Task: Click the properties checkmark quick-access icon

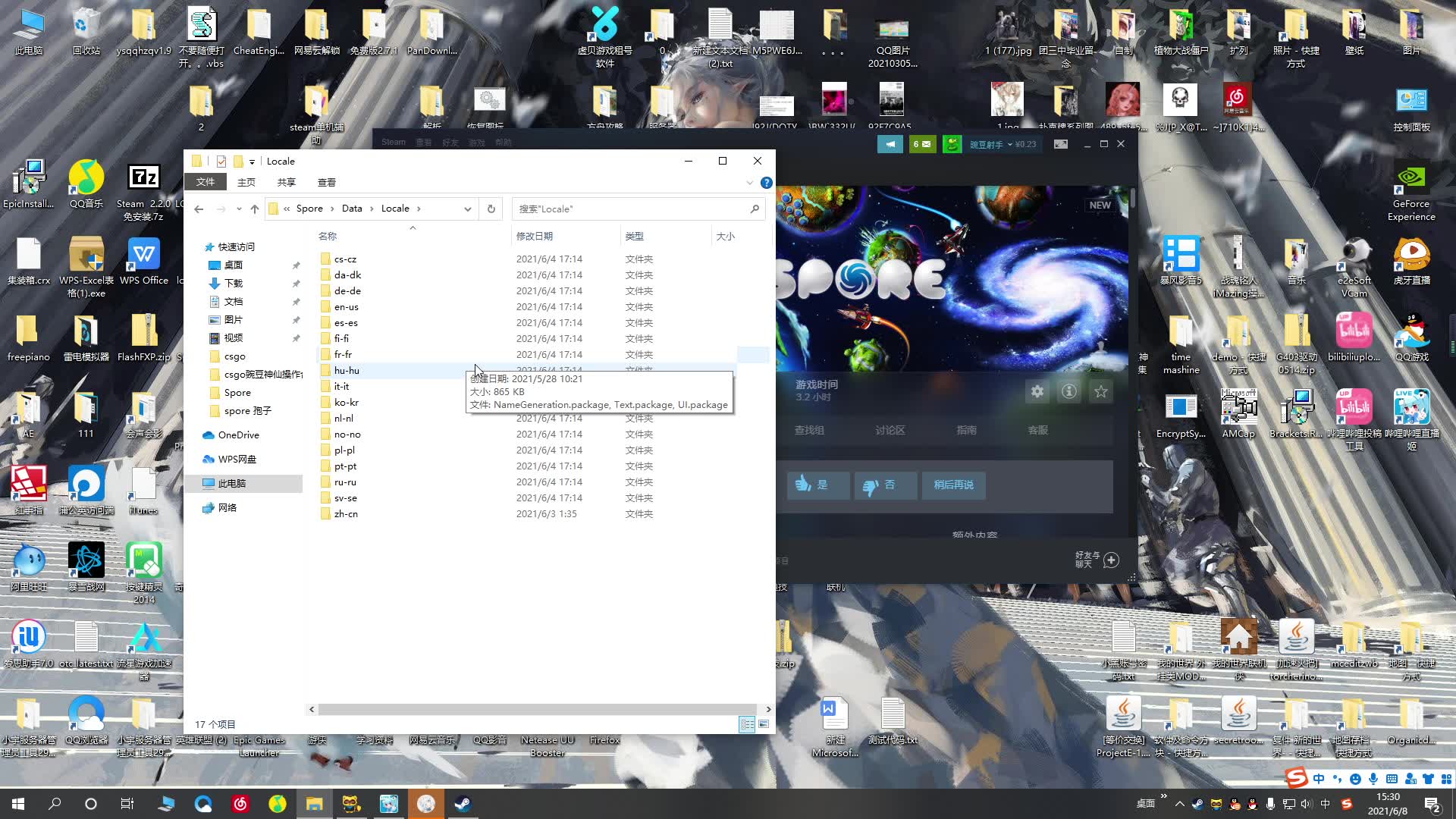Action: point(221,162)
